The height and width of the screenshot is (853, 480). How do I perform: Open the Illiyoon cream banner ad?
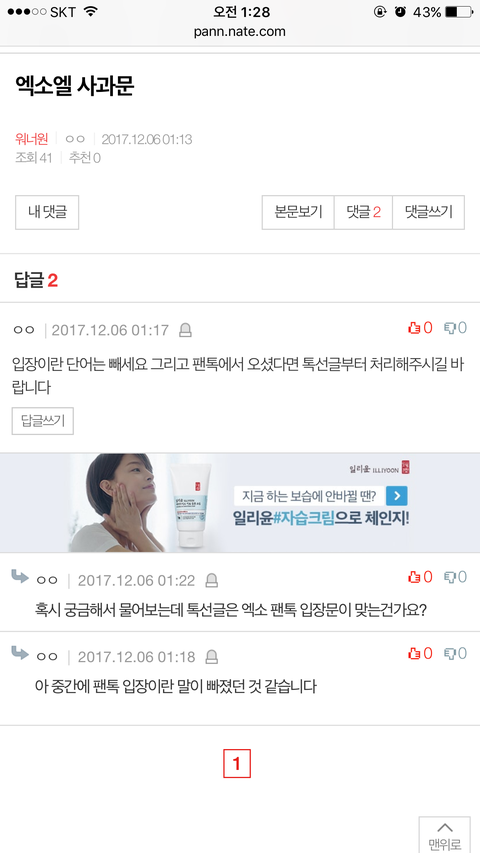pos(240,503)
